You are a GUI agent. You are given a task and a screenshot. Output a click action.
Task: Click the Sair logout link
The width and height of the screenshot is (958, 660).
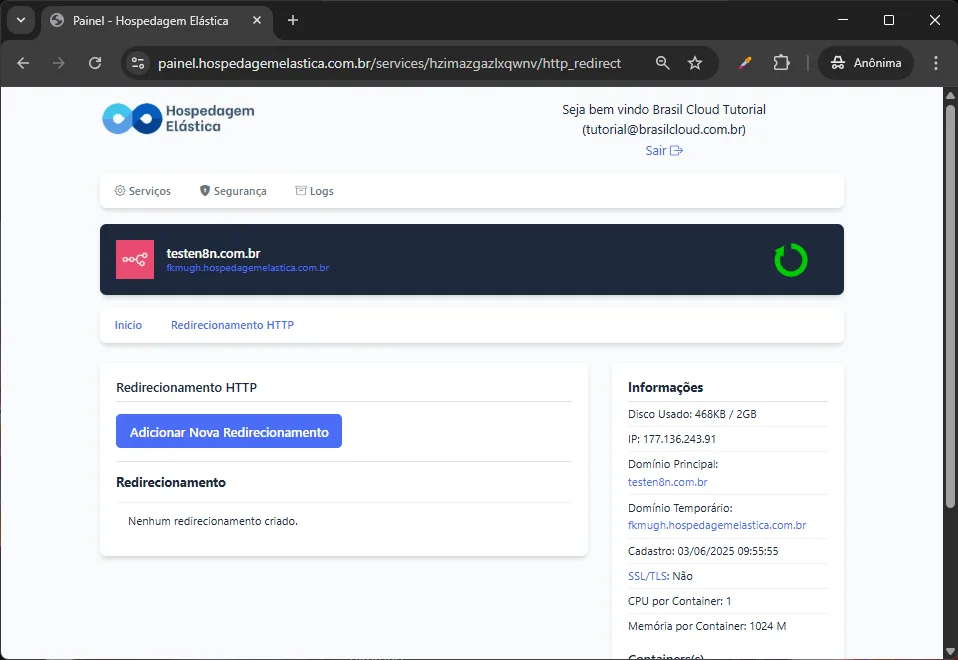664,150
